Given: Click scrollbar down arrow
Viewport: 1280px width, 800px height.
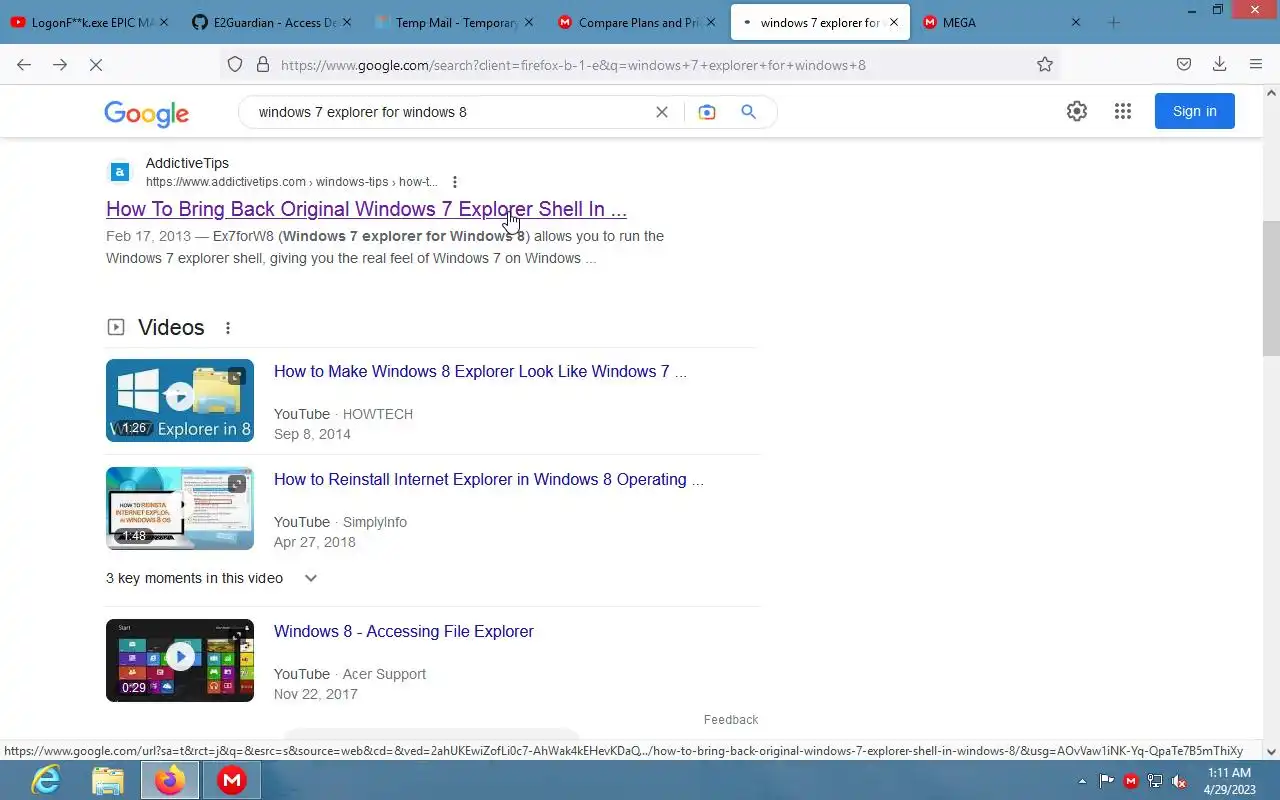Looking at the screenshot, I should (x=1271, y=751).
